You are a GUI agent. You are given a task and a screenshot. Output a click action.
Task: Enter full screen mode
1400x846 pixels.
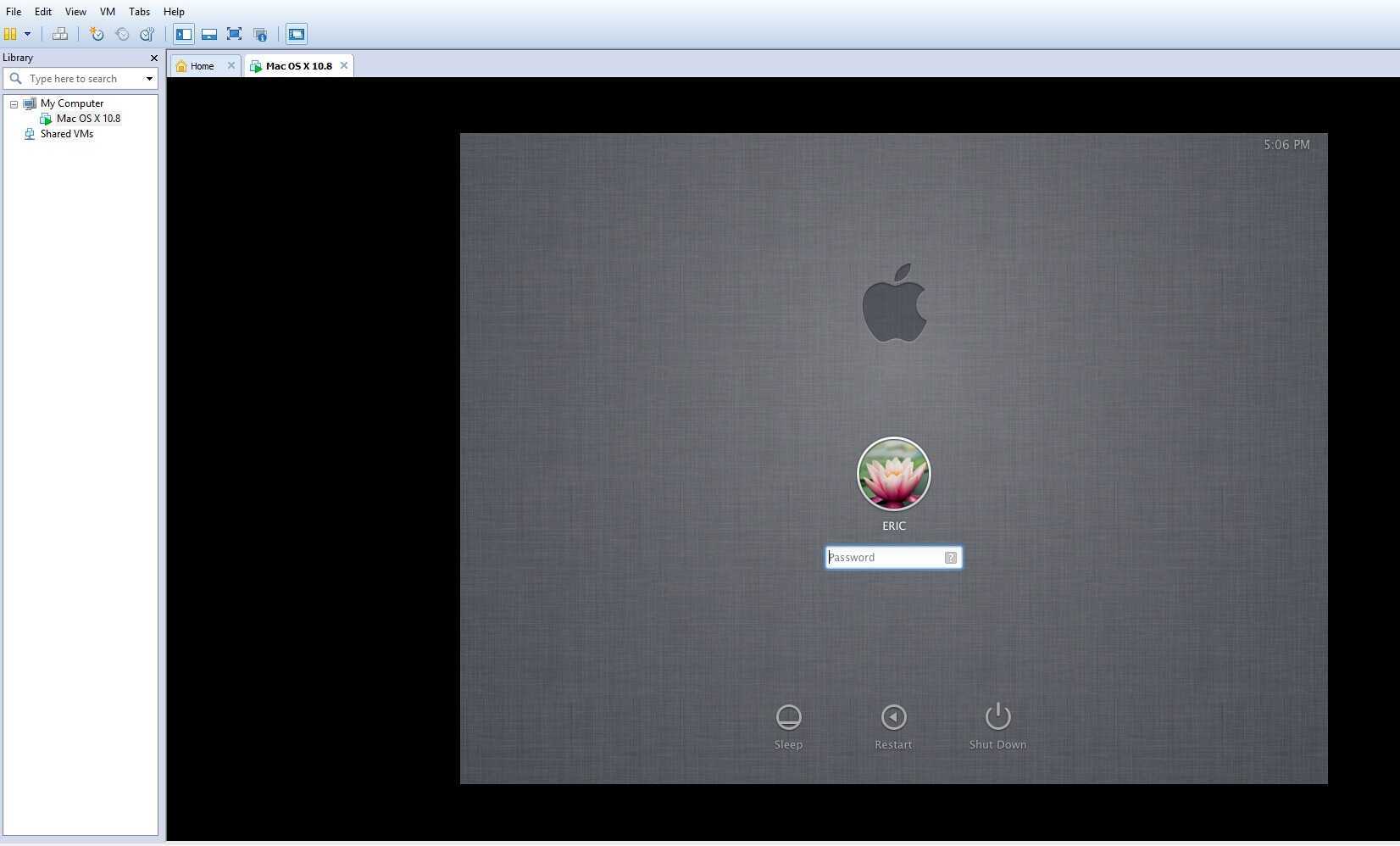pyautogui.click(x=235, y=35)
